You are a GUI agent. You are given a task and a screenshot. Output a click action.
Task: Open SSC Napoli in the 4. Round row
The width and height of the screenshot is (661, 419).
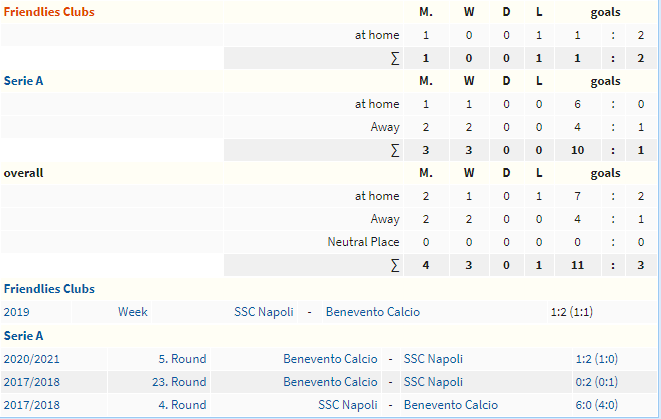coord(348,405)
